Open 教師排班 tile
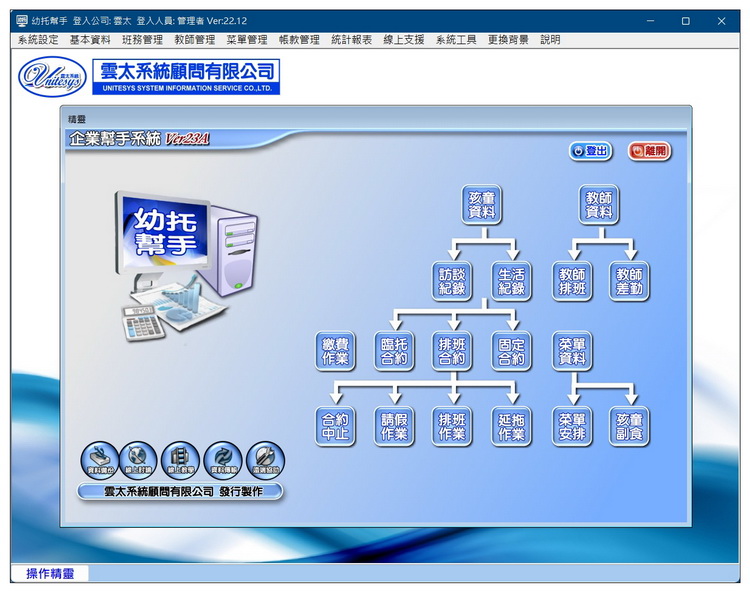 (x=572, y=281)
